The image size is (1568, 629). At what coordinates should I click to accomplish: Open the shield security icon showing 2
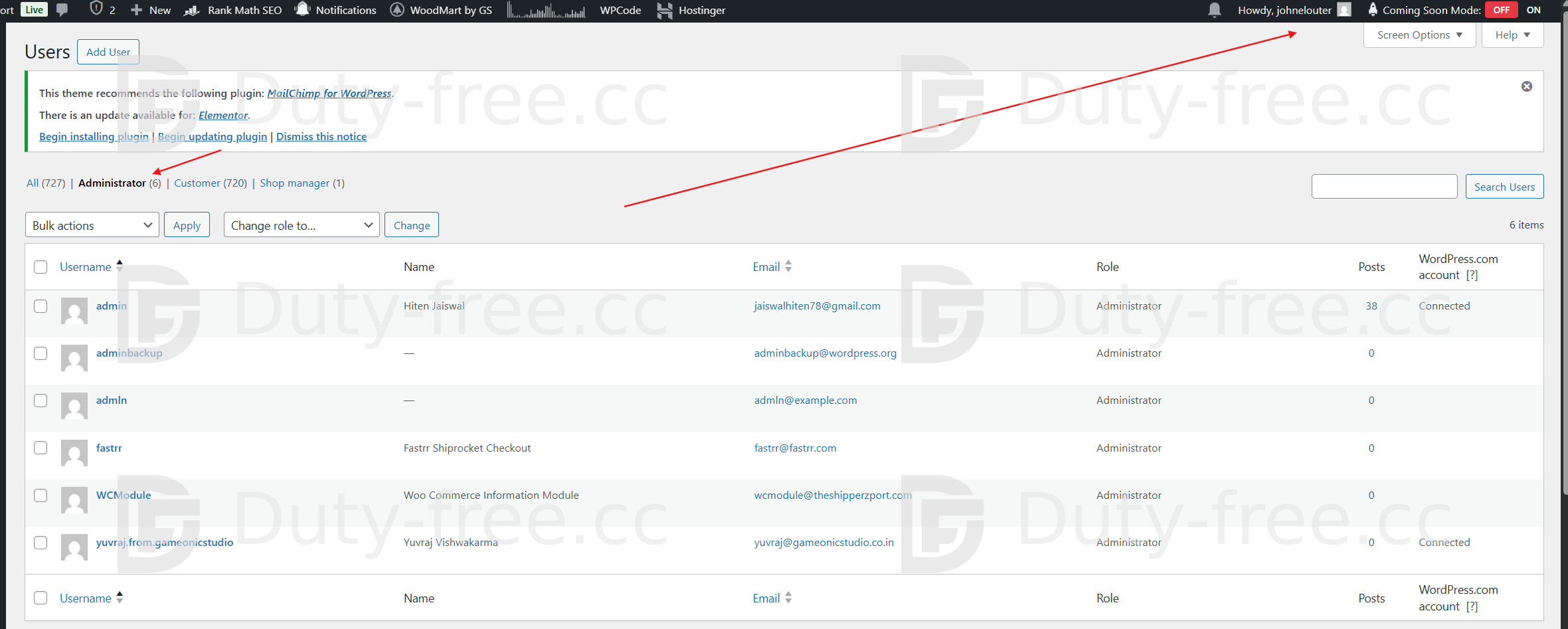coord(97,9)
